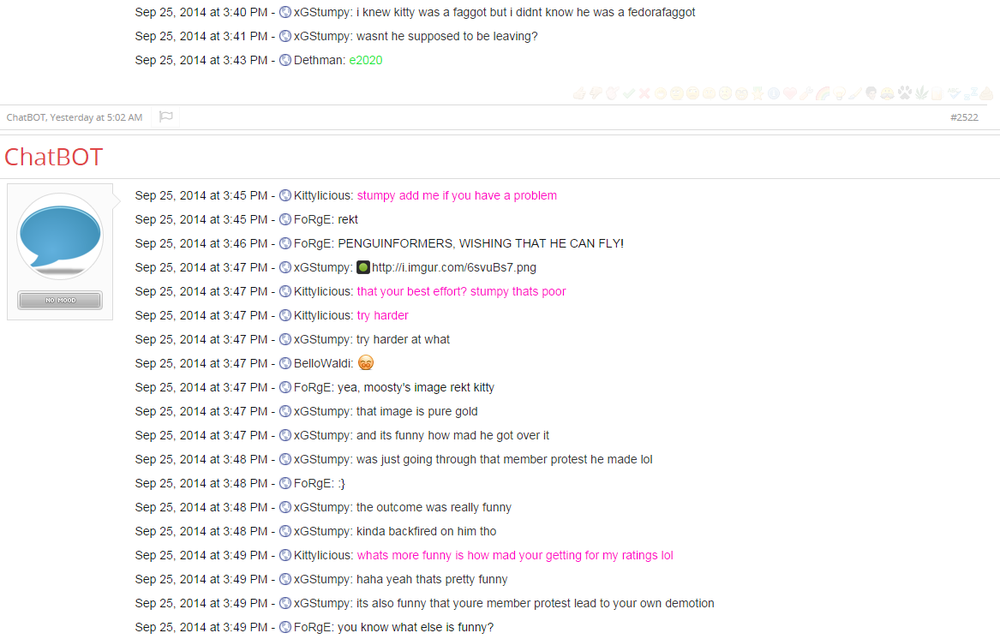Click message 'the outcome was really funny'
Image resolution: width=1000 pixels, height=639 pixels.
(x=434, y=508)
